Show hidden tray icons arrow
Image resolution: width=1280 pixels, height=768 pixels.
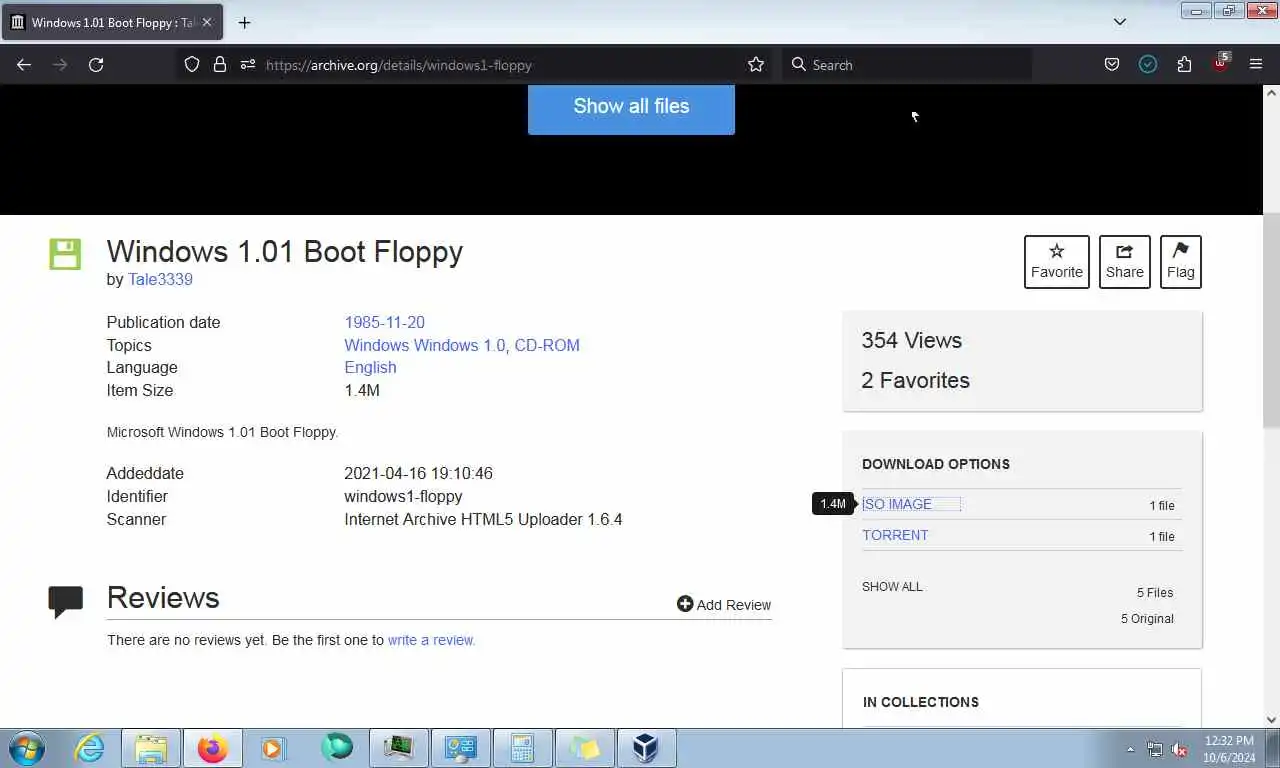tap(1130, 749)
